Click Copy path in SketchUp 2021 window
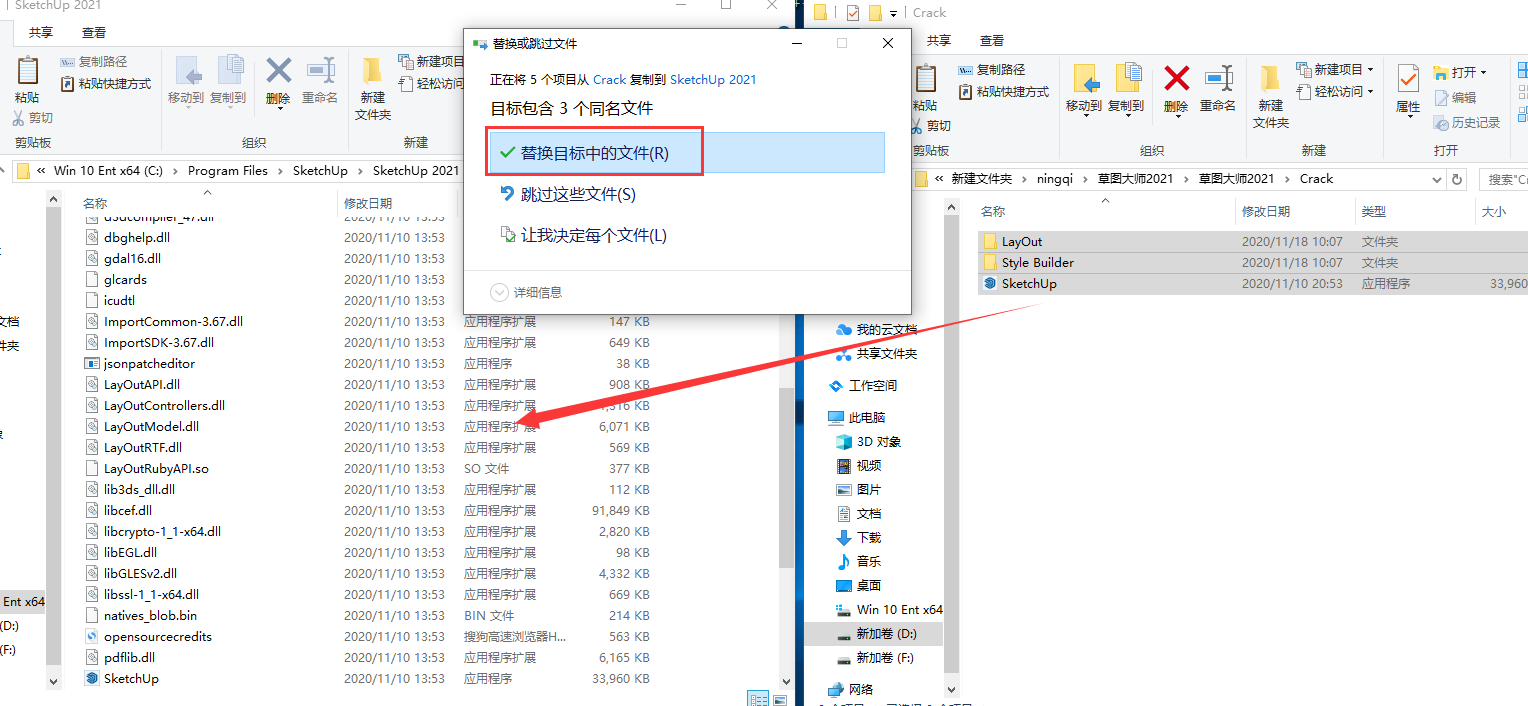 94,62
